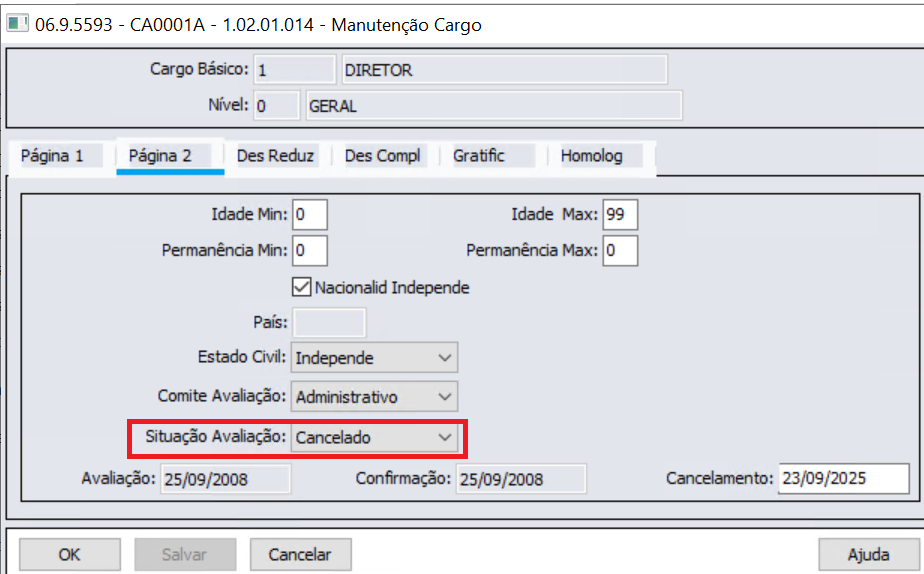Click the Estado Civil label
Screen dimensions: 924x574
[242, 357]
